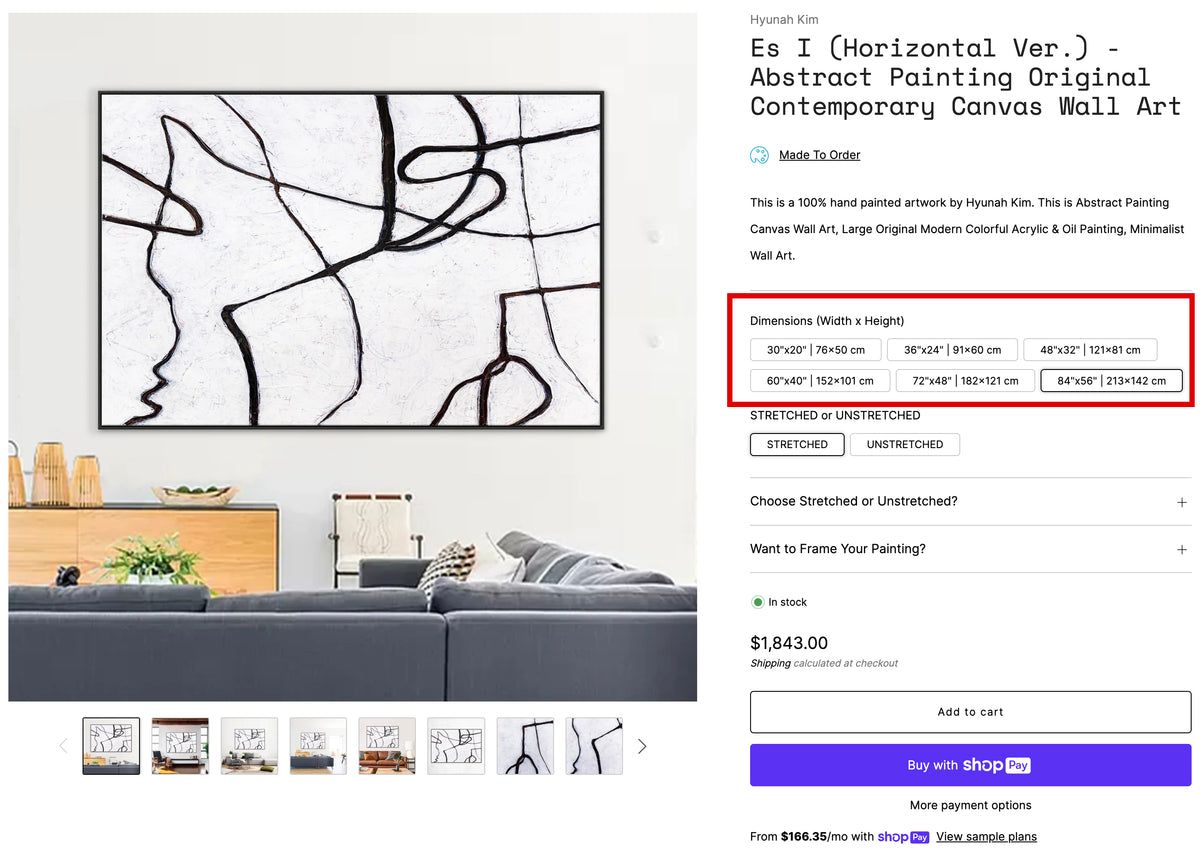Open the Shipping policy link
Viewport: 1200px width, 860px height.
coord(770,663)
